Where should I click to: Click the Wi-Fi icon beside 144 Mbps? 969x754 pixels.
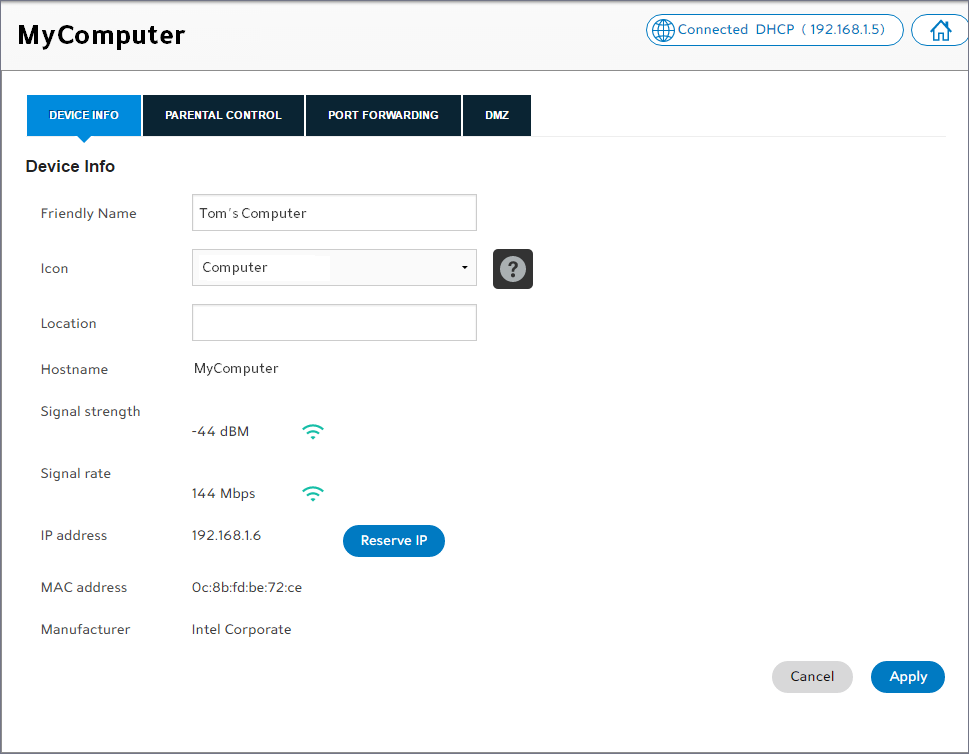(x=313, y=494)
